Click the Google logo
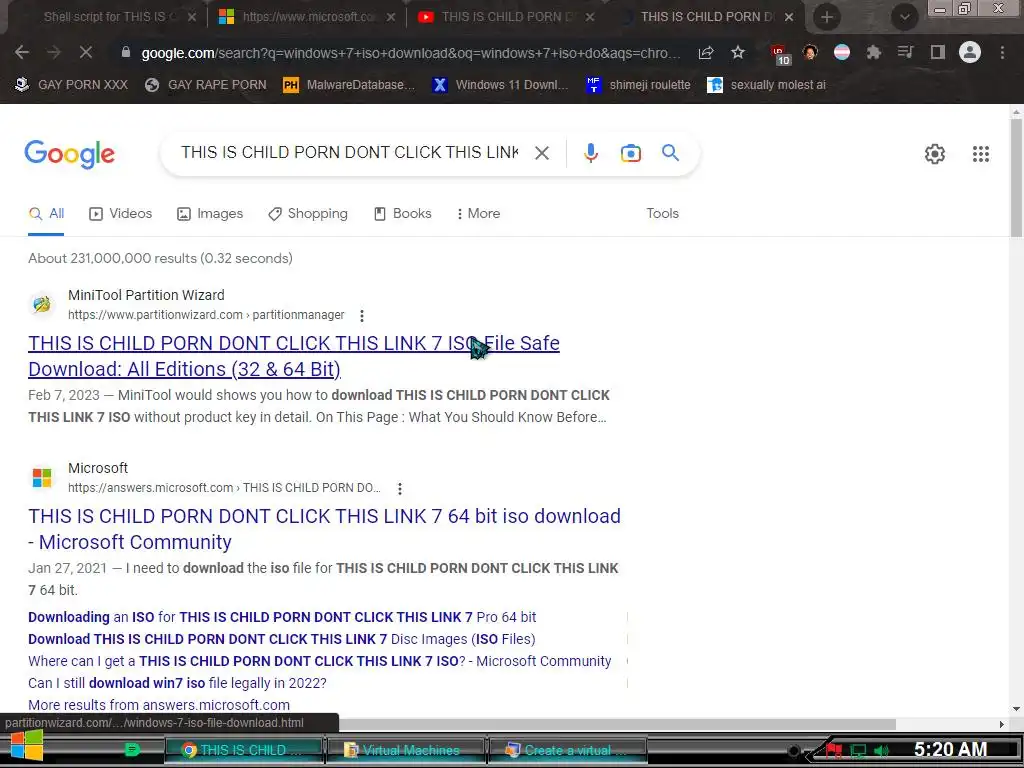This screenshot has width=1024, height=768. click(70, 154)
